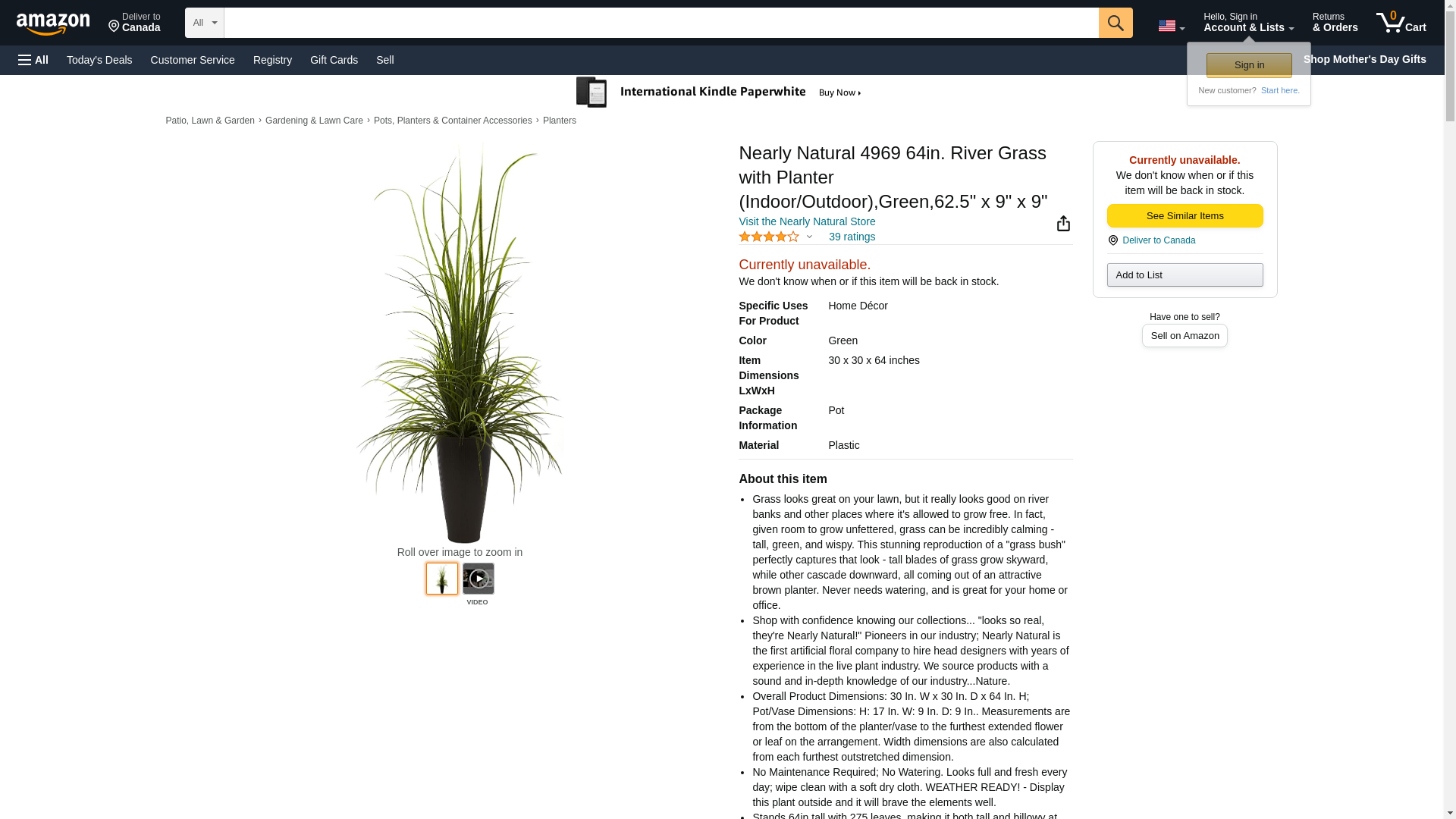This screenshot has height=819, width=1456.
Task: Visit the Nearly Natural Store link
Action: pos(807,221)
